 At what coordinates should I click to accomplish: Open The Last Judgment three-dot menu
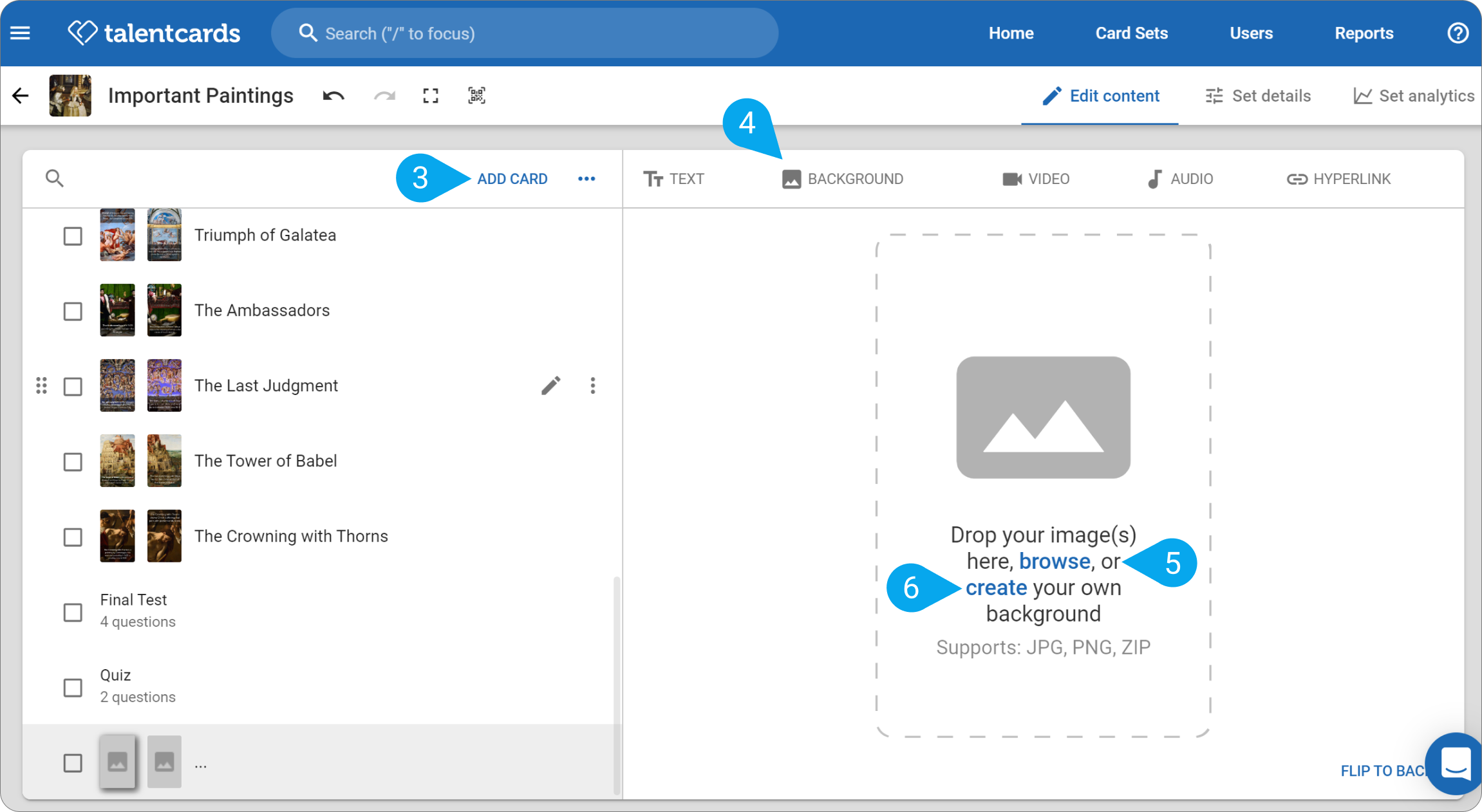click(x=593, y=385)
